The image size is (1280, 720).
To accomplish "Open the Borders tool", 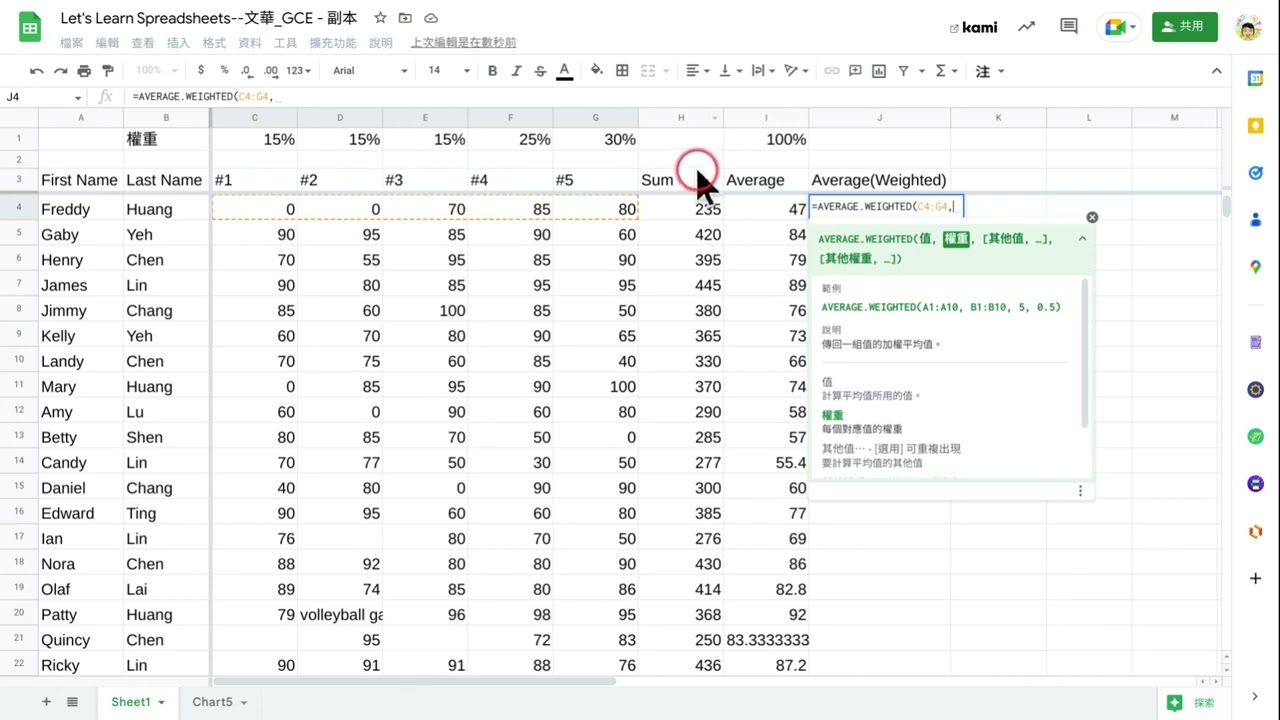I will pyautogui.click(x=622, y=71).
